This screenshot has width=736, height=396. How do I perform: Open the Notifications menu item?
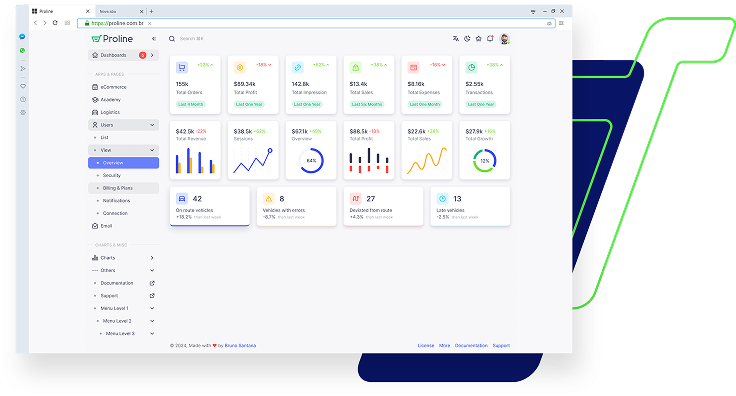[123, 201]
